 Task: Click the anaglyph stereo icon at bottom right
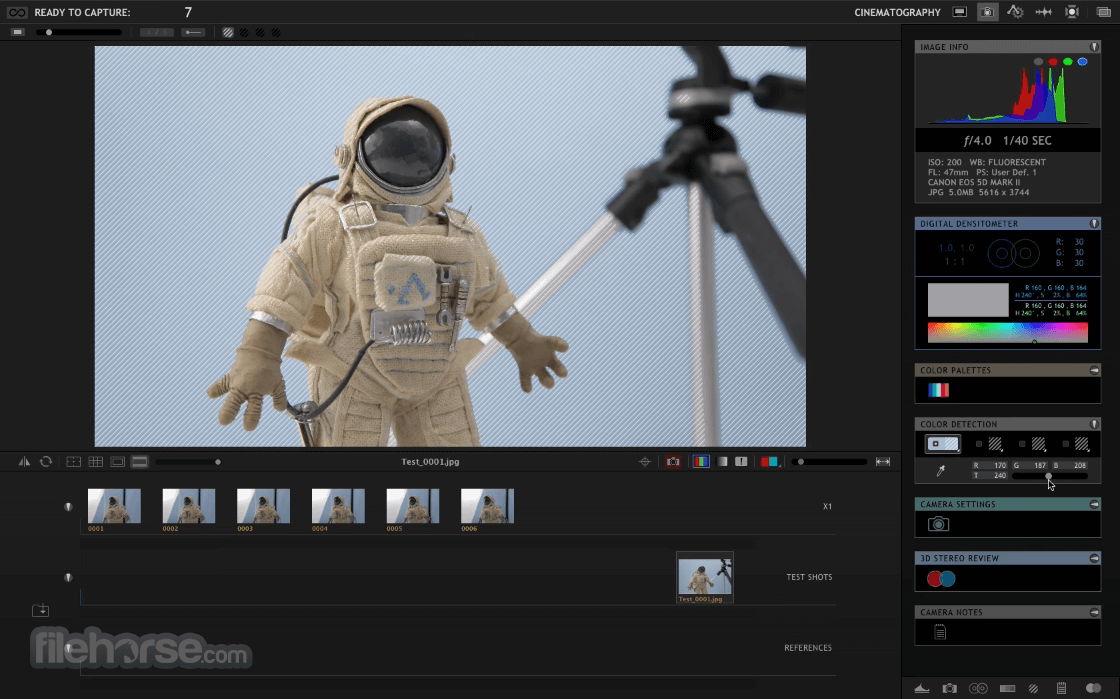coord(1095,688)
